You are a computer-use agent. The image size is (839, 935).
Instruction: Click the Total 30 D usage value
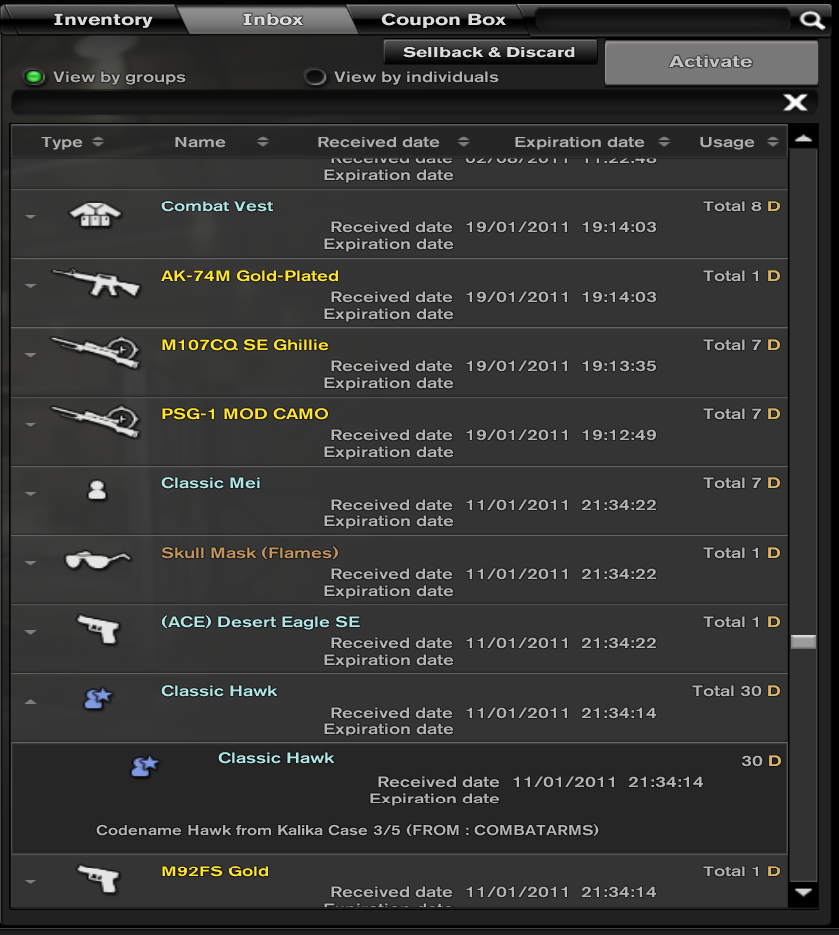pyautogui.click(x=736, y=691)
